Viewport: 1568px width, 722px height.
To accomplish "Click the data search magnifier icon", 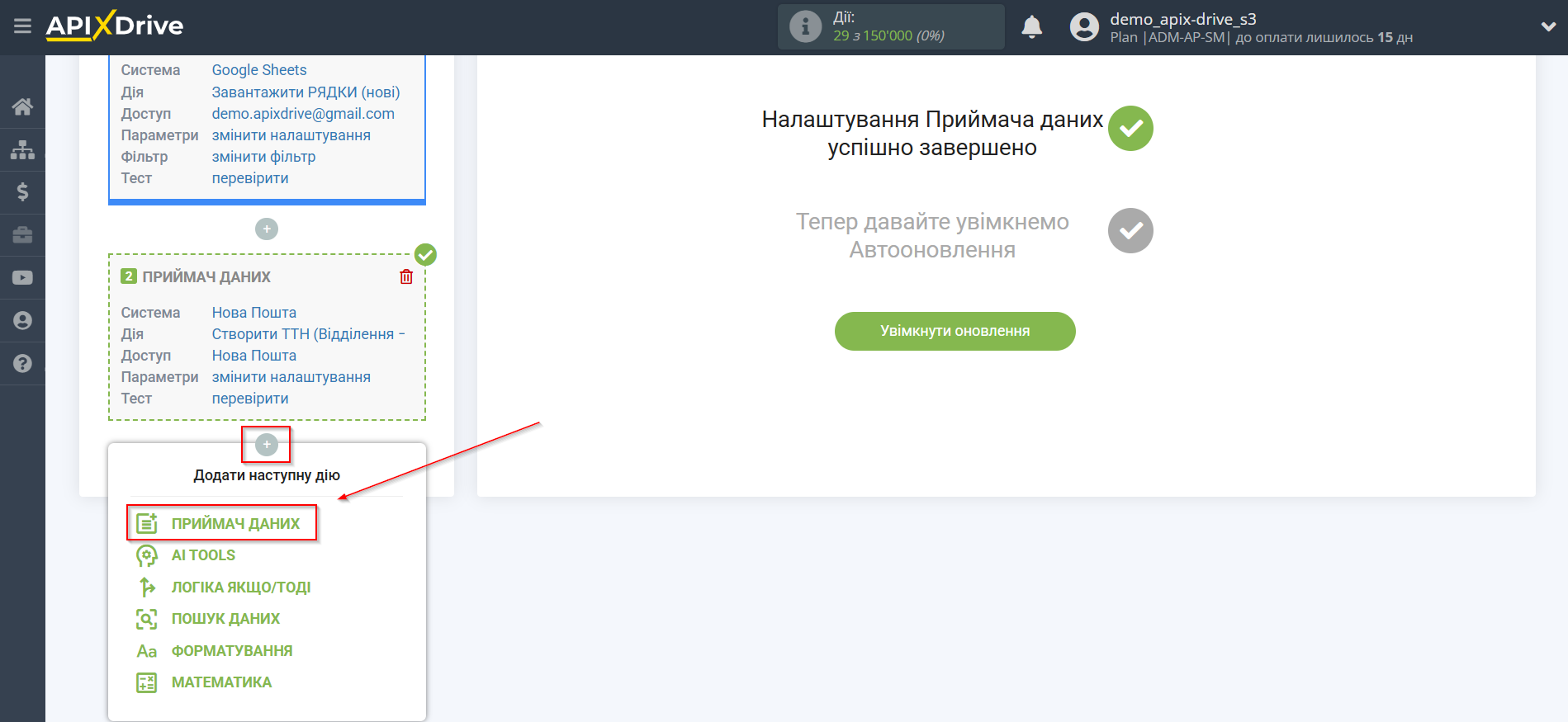I will point(147,619).
